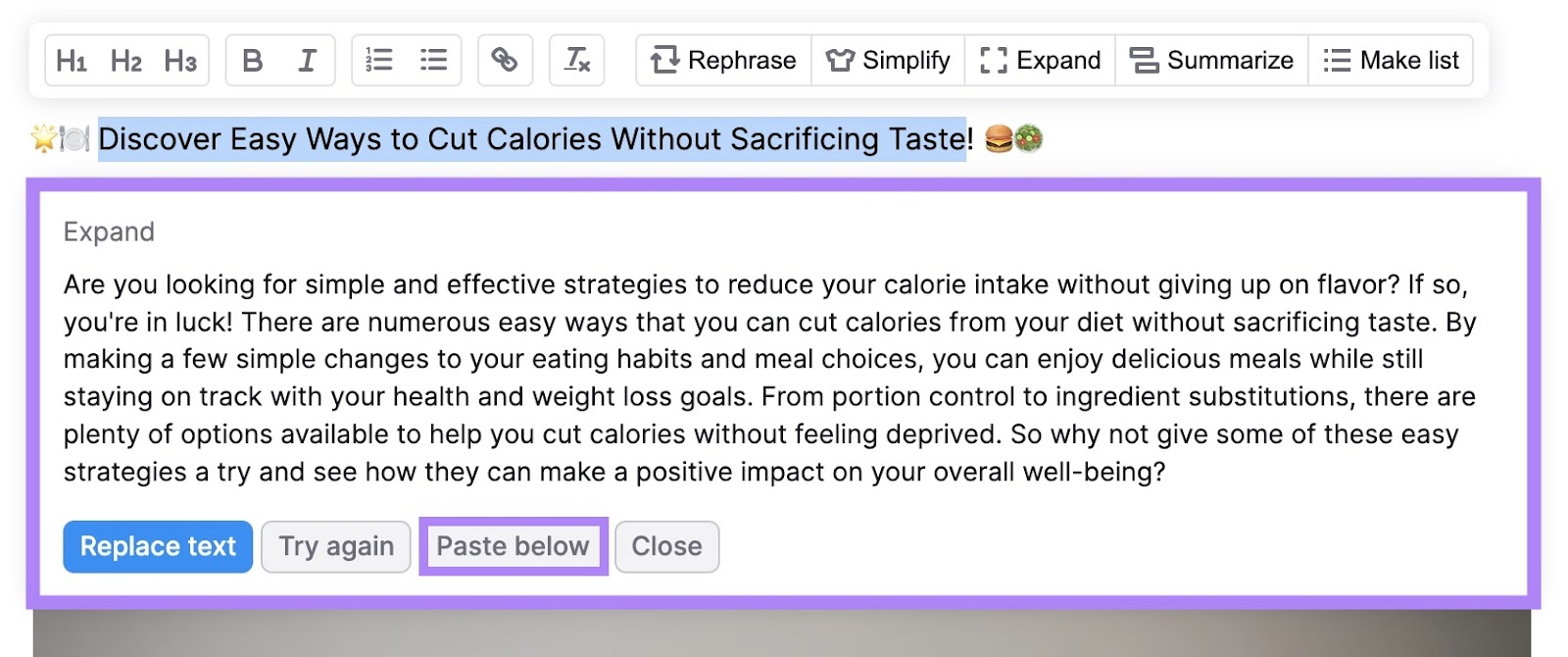Click the Make list icon
The height and width of the screenshot is (657, 1568).
point(1337,61)
